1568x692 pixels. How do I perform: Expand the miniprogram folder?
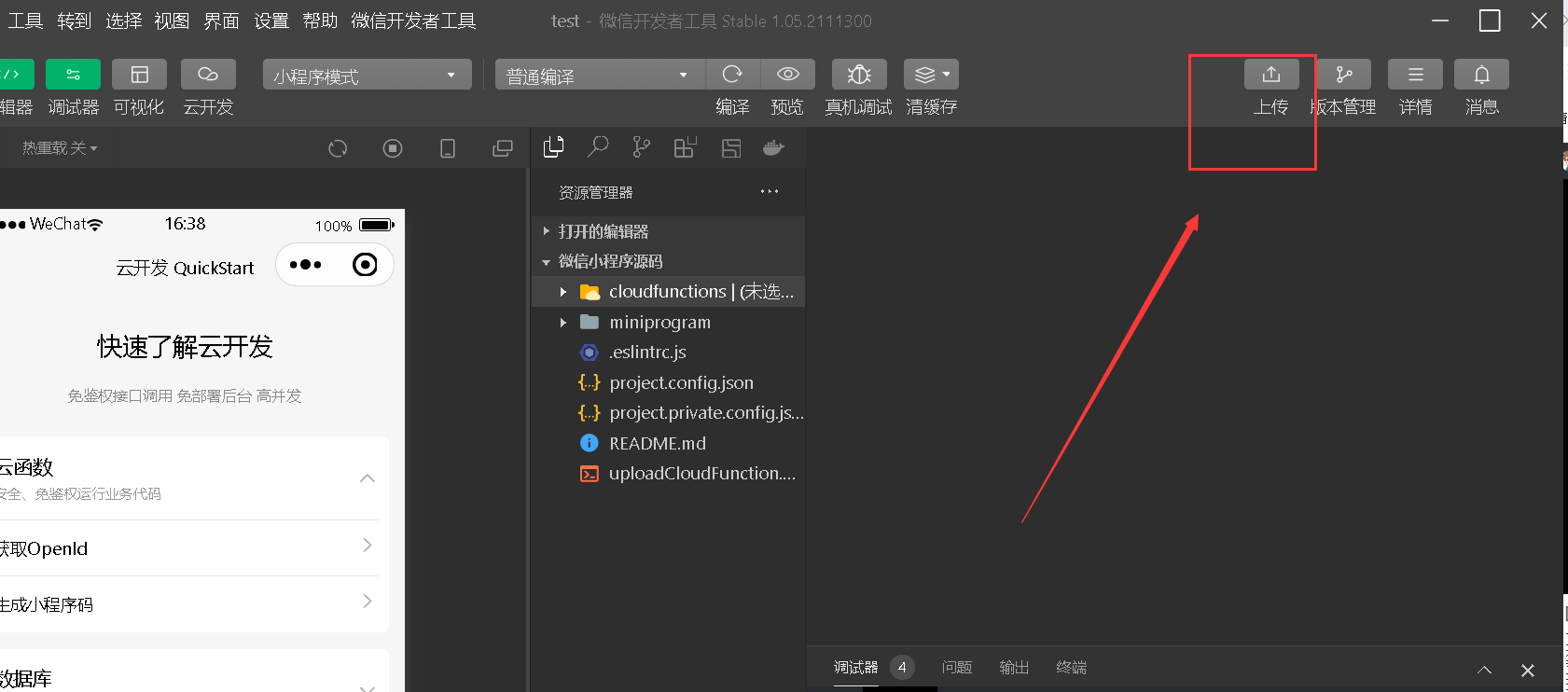pos(668,322)
